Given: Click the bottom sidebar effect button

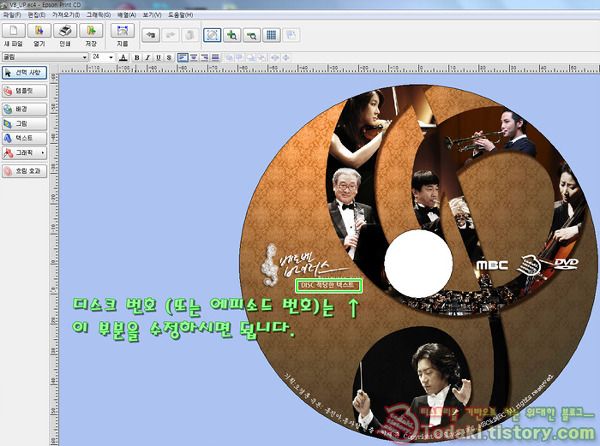Looking at the screenshot, I should pyautogui.click(x=24, y=171).
